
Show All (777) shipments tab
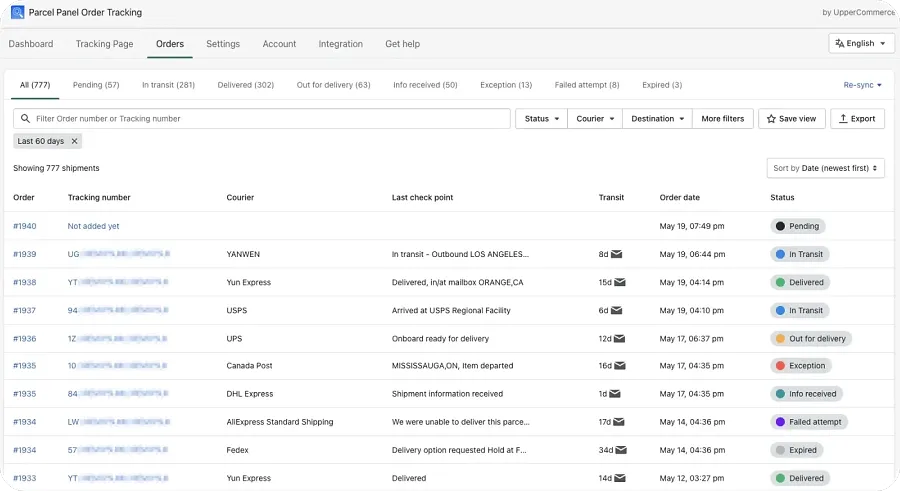pyautogui.click(x=35, y=85)
